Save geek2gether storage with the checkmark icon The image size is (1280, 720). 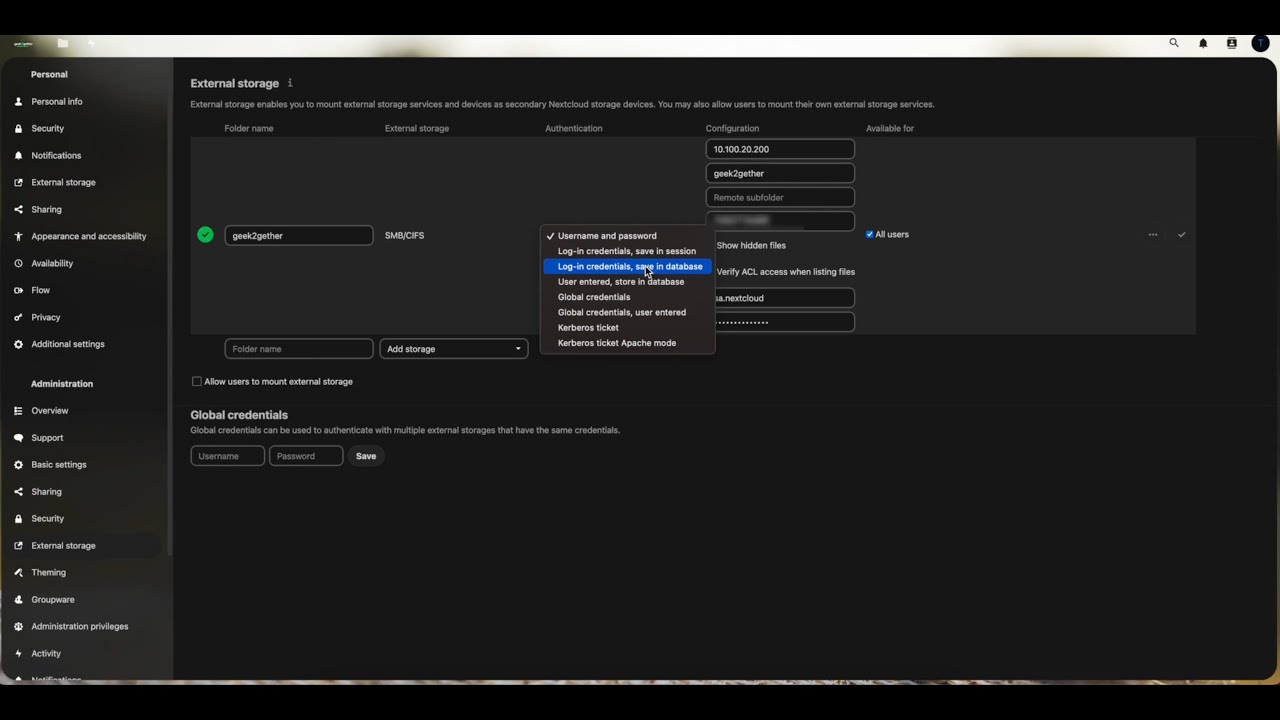(x=1181, y=235)
